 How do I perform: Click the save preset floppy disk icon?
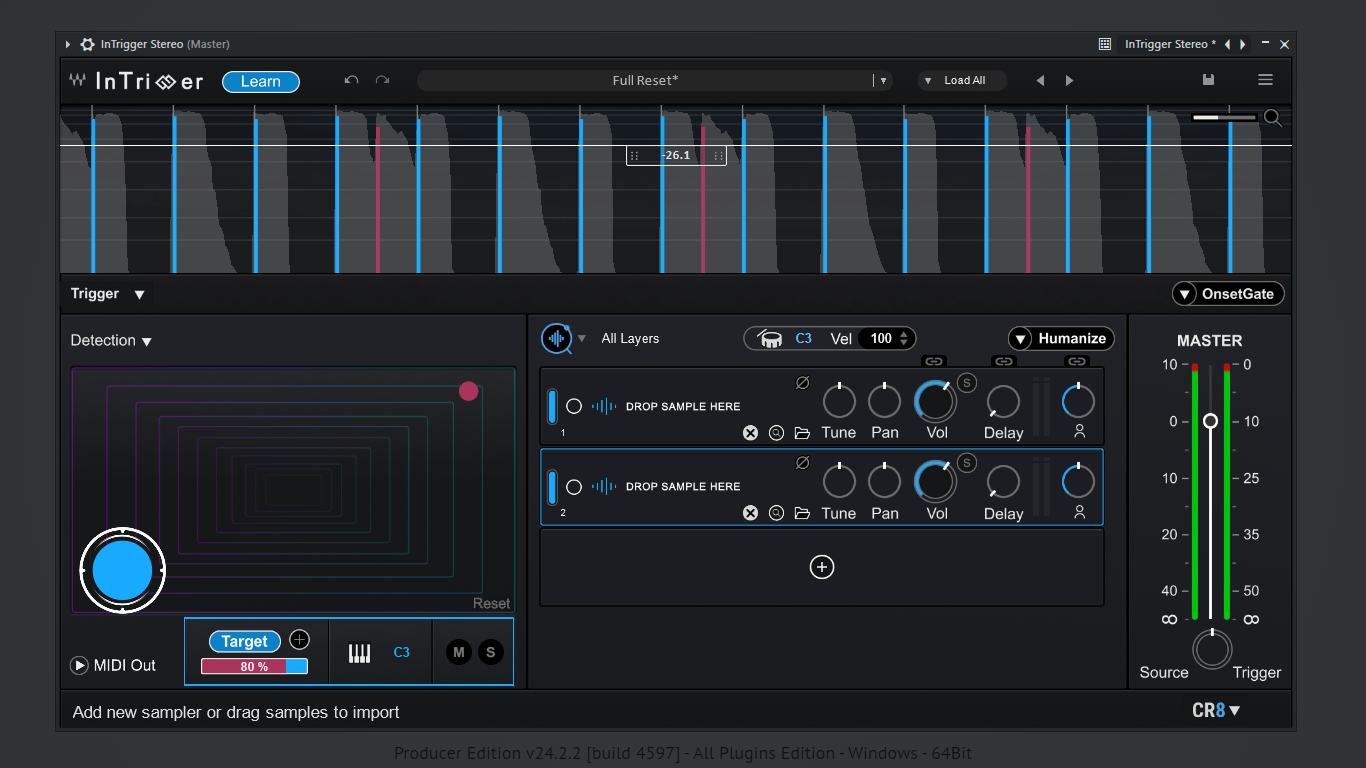[1208, 80]
